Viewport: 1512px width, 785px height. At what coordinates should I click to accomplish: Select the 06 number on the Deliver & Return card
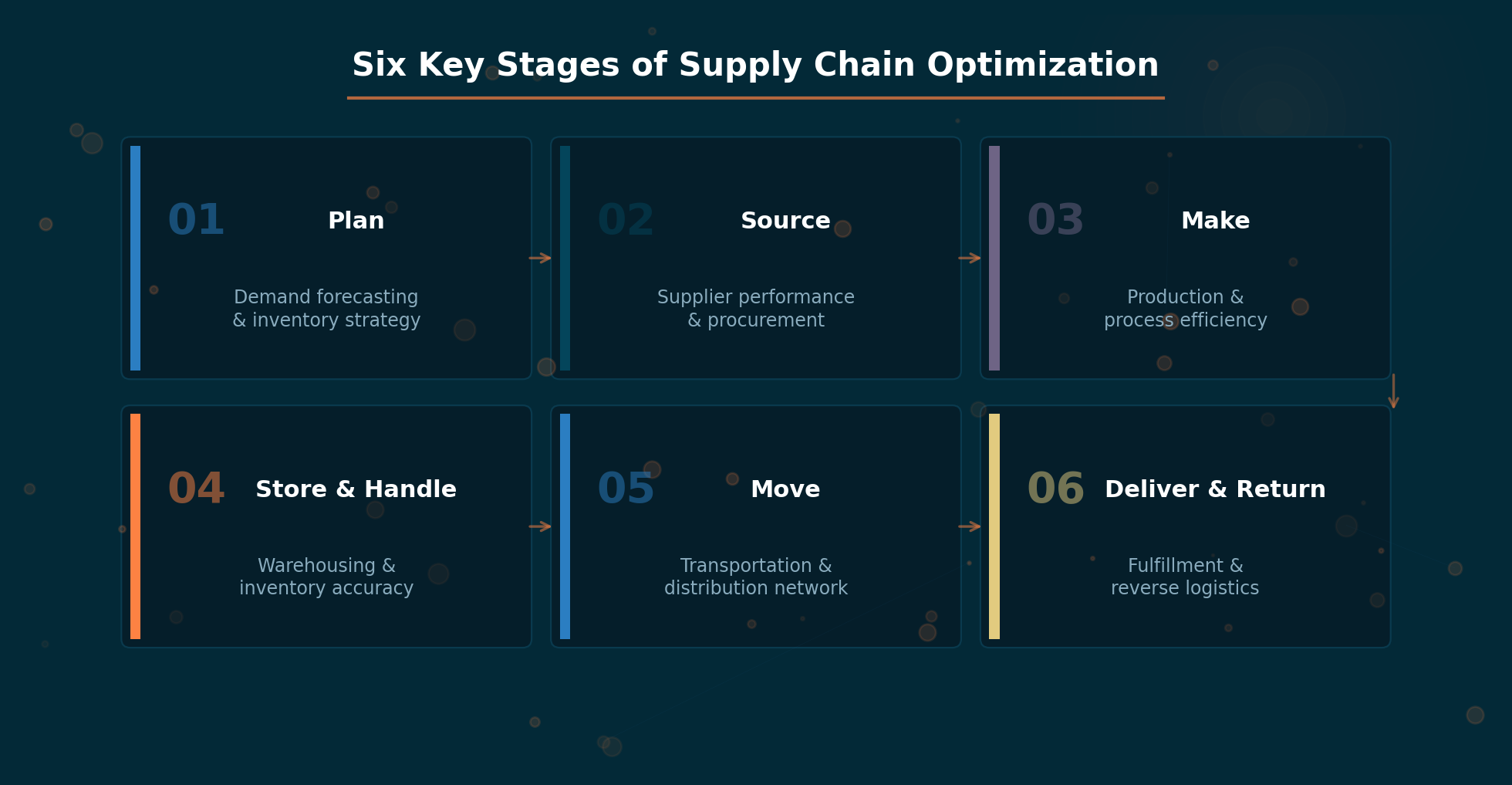(x=1055, y=489)
